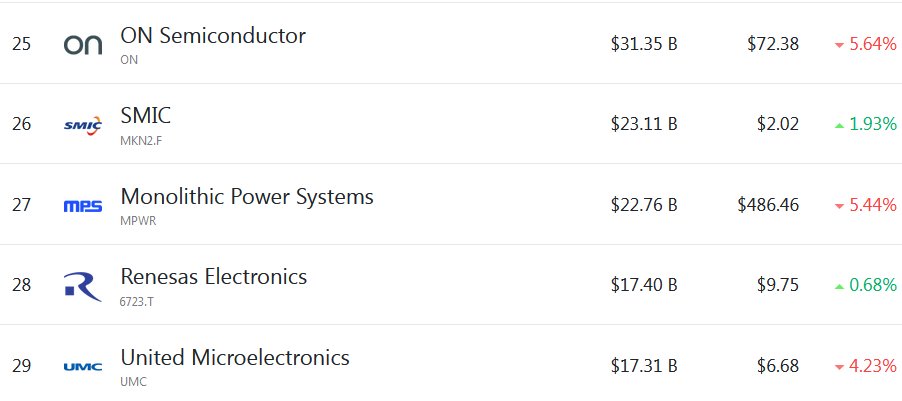Screen dimensions: 902x401
Task: Click the Renesas Electronics logo icon
Action: (82, 286)
